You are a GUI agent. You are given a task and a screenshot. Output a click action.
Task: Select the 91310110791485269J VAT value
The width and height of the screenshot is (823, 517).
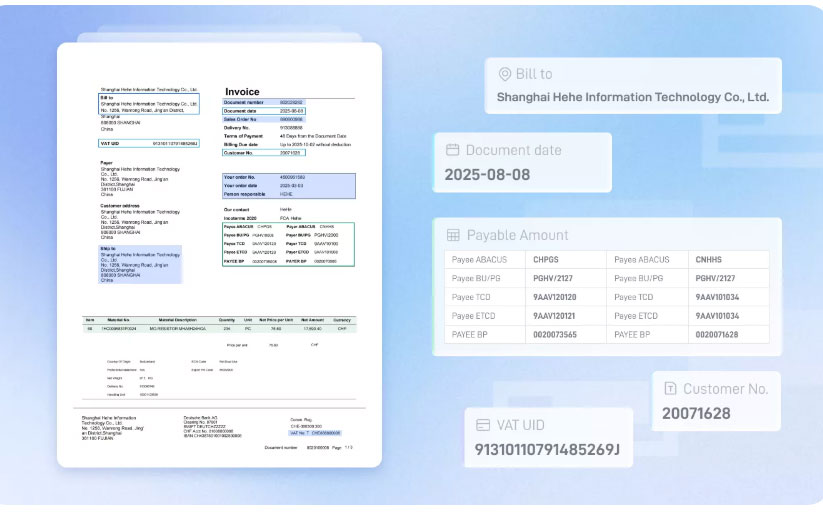[547, 450]
